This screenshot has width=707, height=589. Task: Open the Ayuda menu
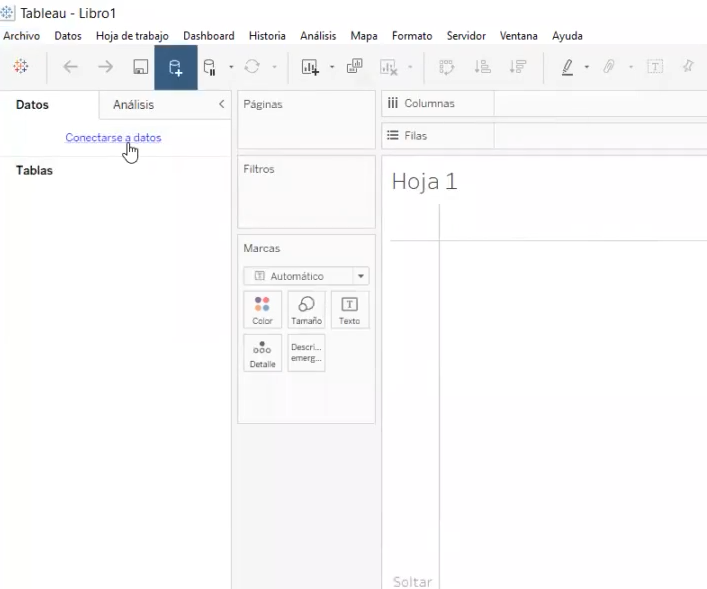click(567, 36)
